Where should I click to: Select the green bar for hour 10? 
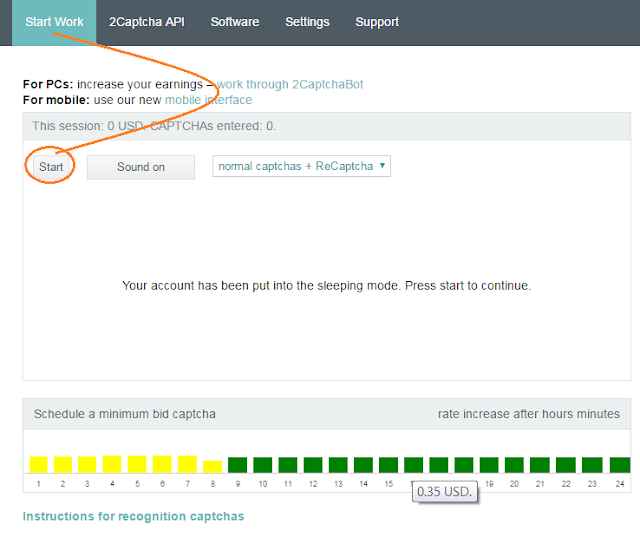(262, 465)
